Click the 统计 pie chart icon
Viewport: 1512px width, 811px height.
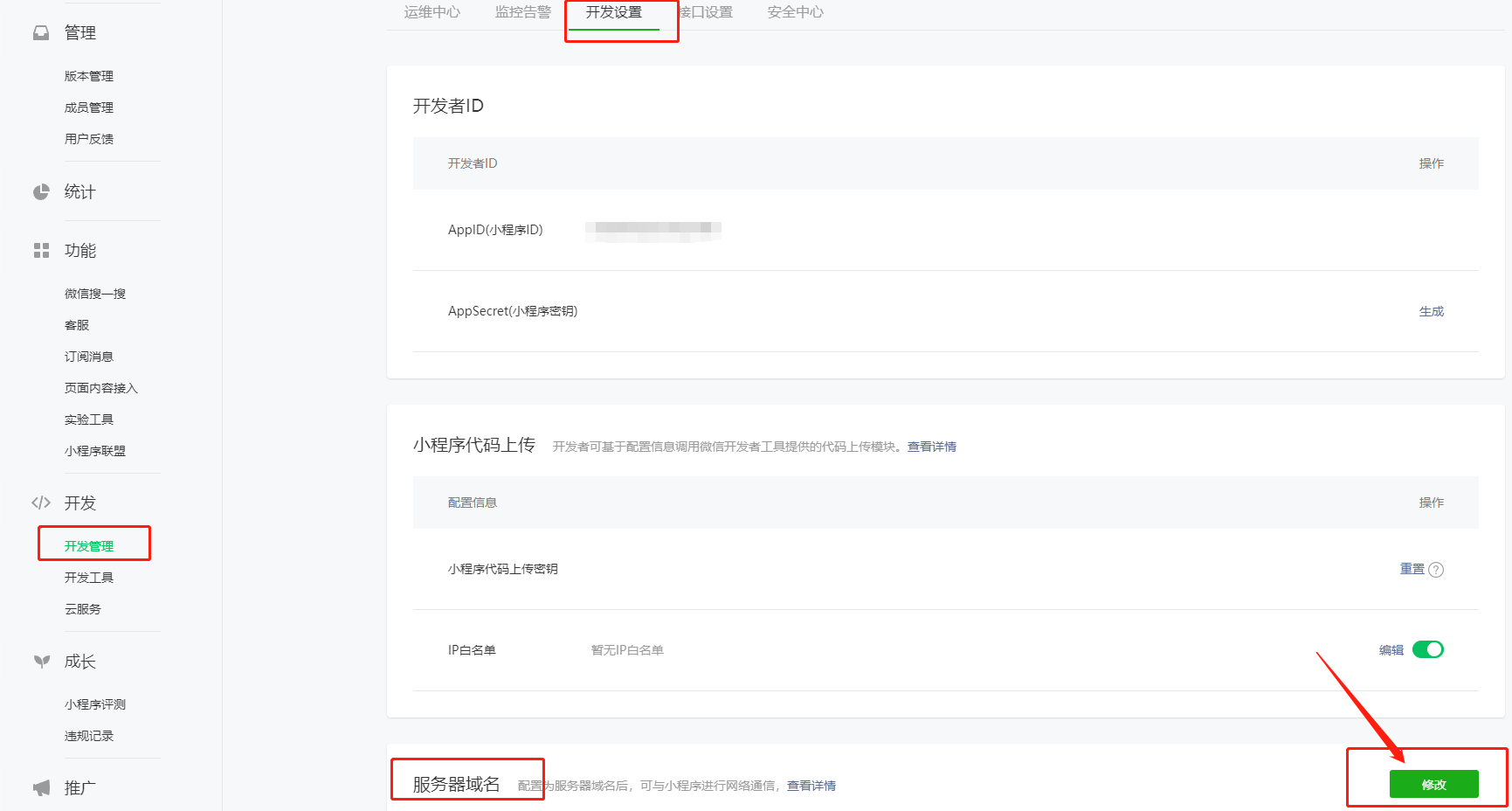coord(41,191)
